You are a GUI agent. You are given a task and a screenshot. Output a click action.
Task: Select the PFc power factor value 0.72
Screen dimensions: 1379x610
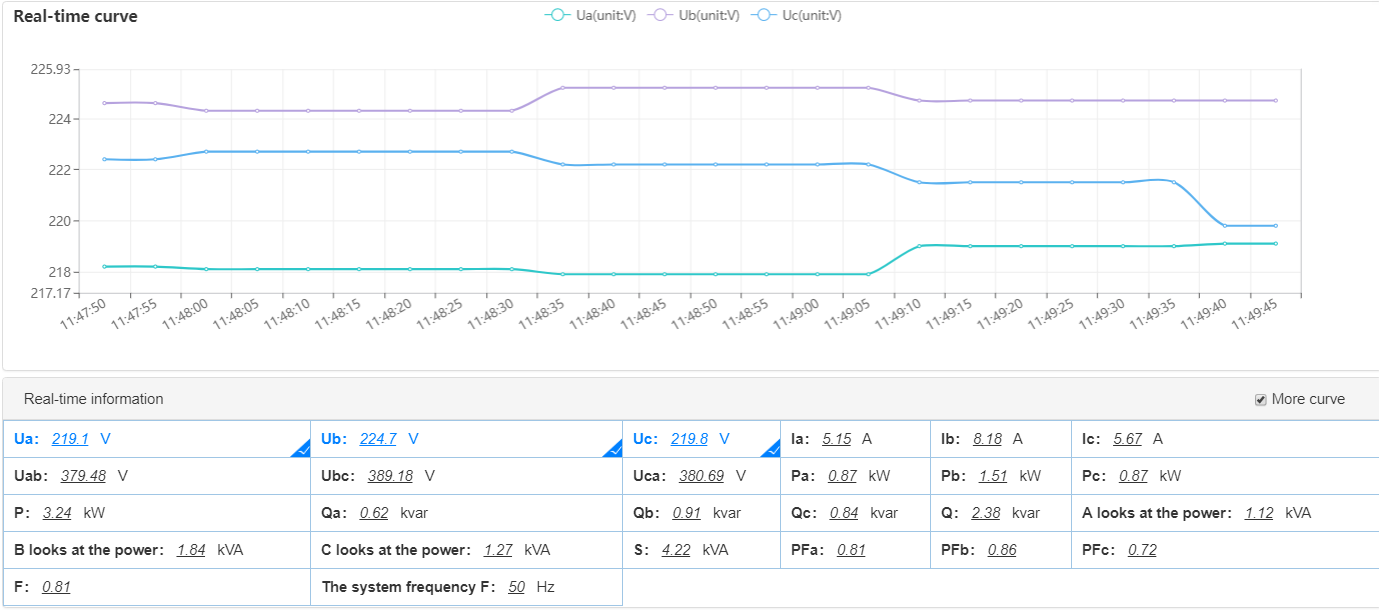pos(1142,550)
